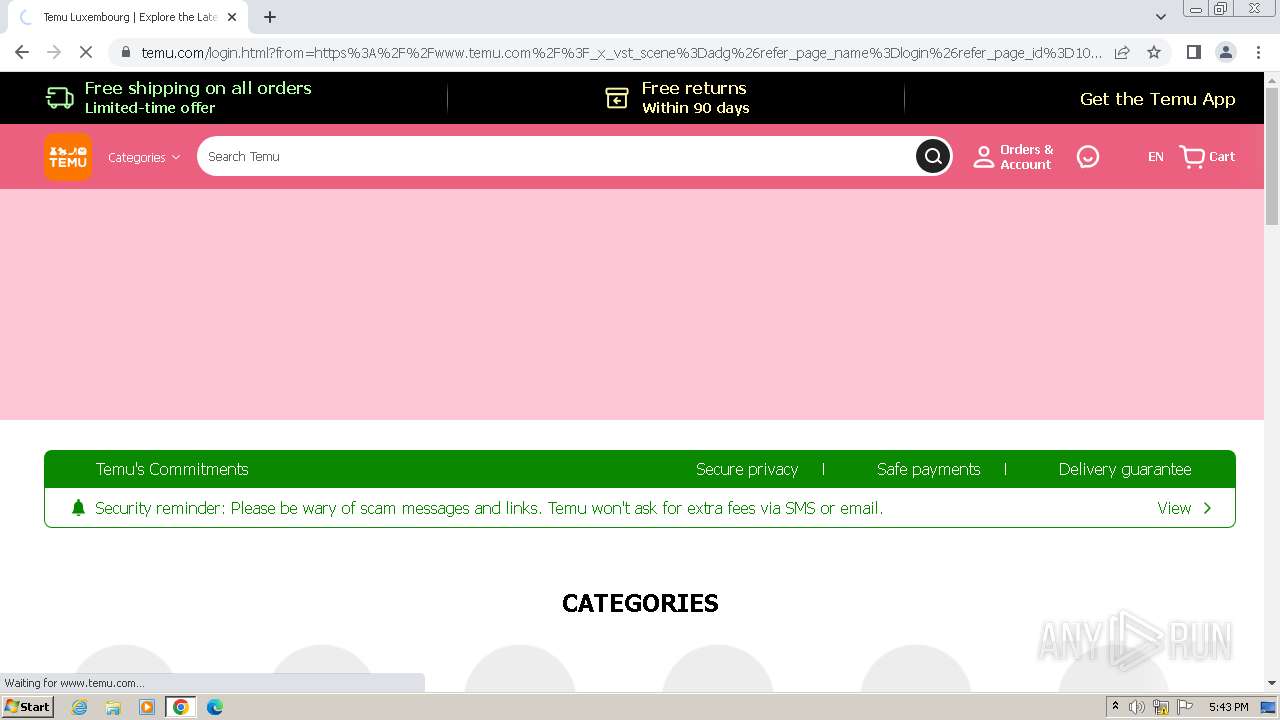
Task: Click View on security reminder
Action: tap(1174, 508)
